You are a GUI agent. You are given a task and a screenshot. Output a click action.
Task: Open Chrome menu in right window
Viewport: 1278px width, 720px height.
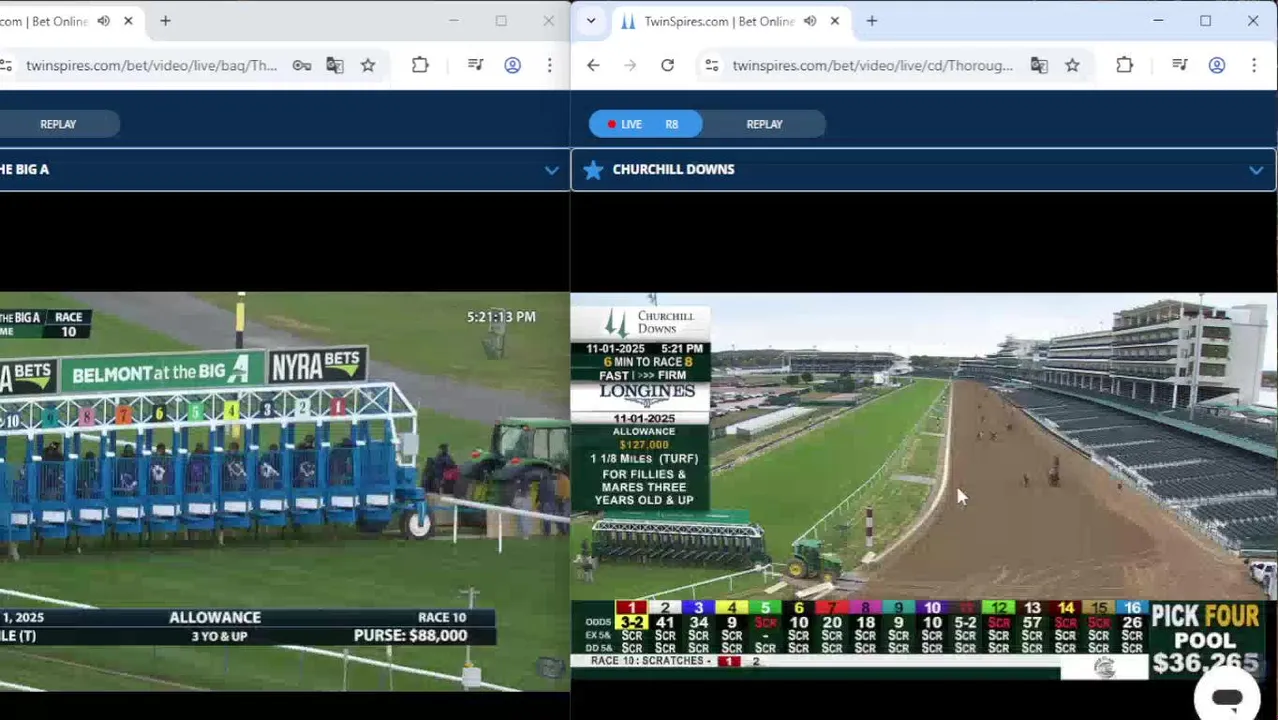pyautogui.click(x=1254, y=65)
